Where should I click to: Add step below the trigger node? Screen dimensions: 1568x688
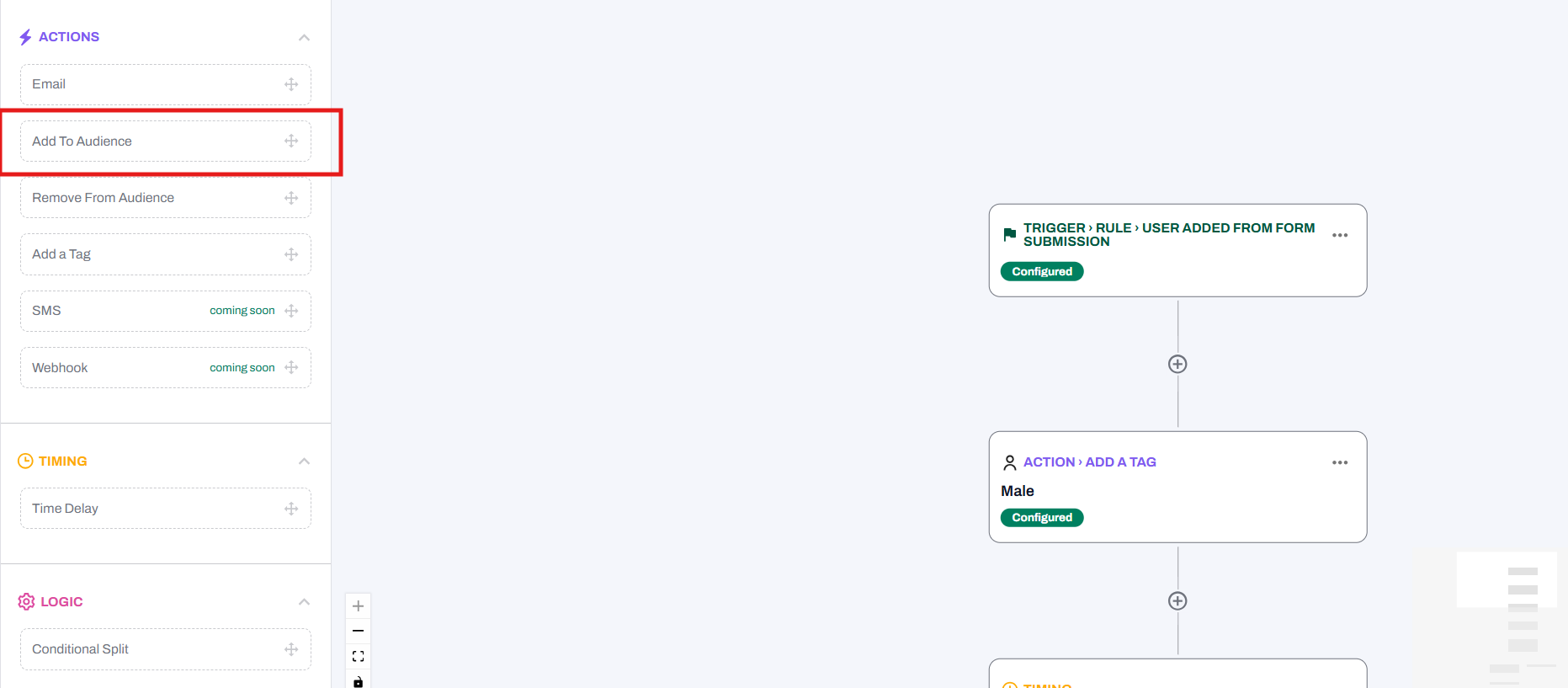coord(1177,364)
